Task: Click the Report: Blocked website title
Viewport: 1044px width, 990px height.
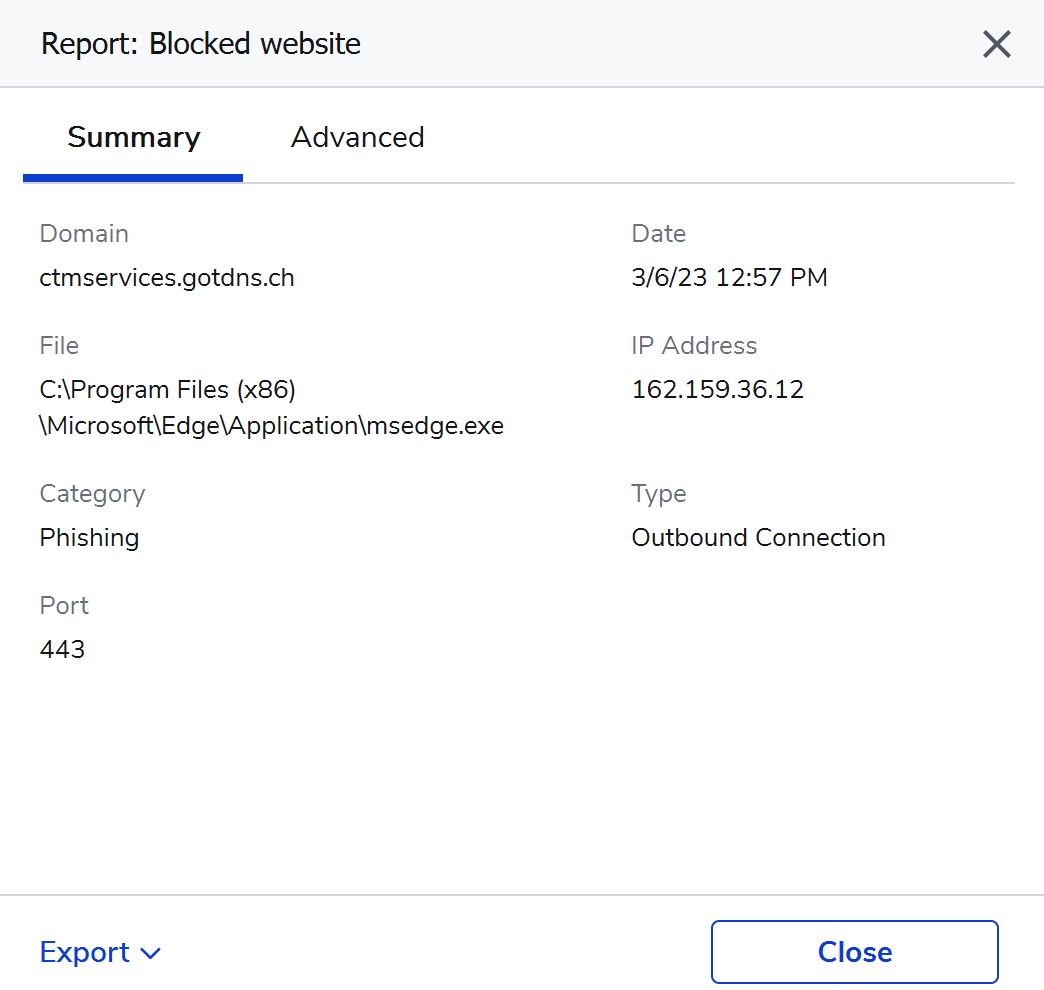Action: point(200,44)
